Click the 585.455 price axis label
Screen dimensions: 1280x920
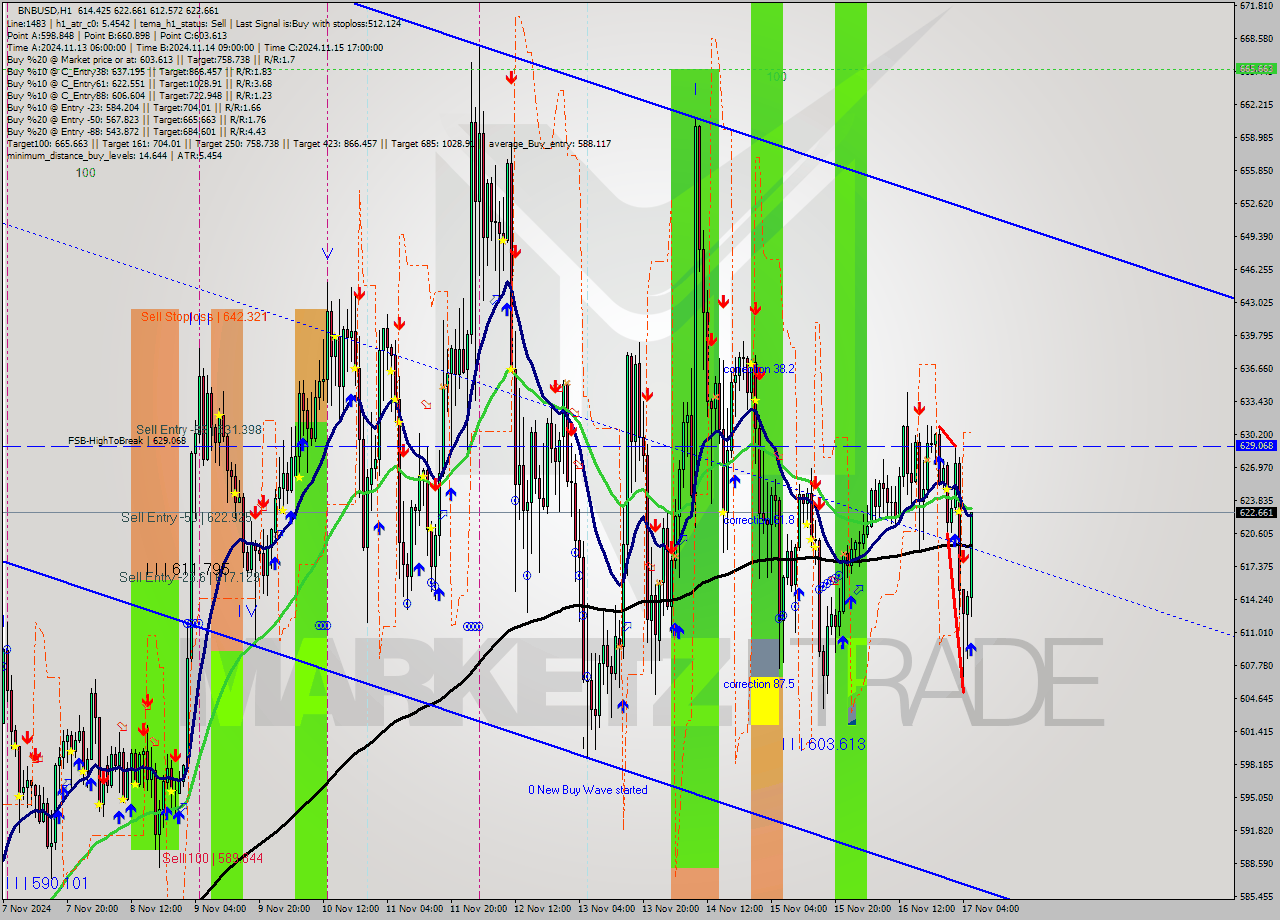coord(1256,896)
